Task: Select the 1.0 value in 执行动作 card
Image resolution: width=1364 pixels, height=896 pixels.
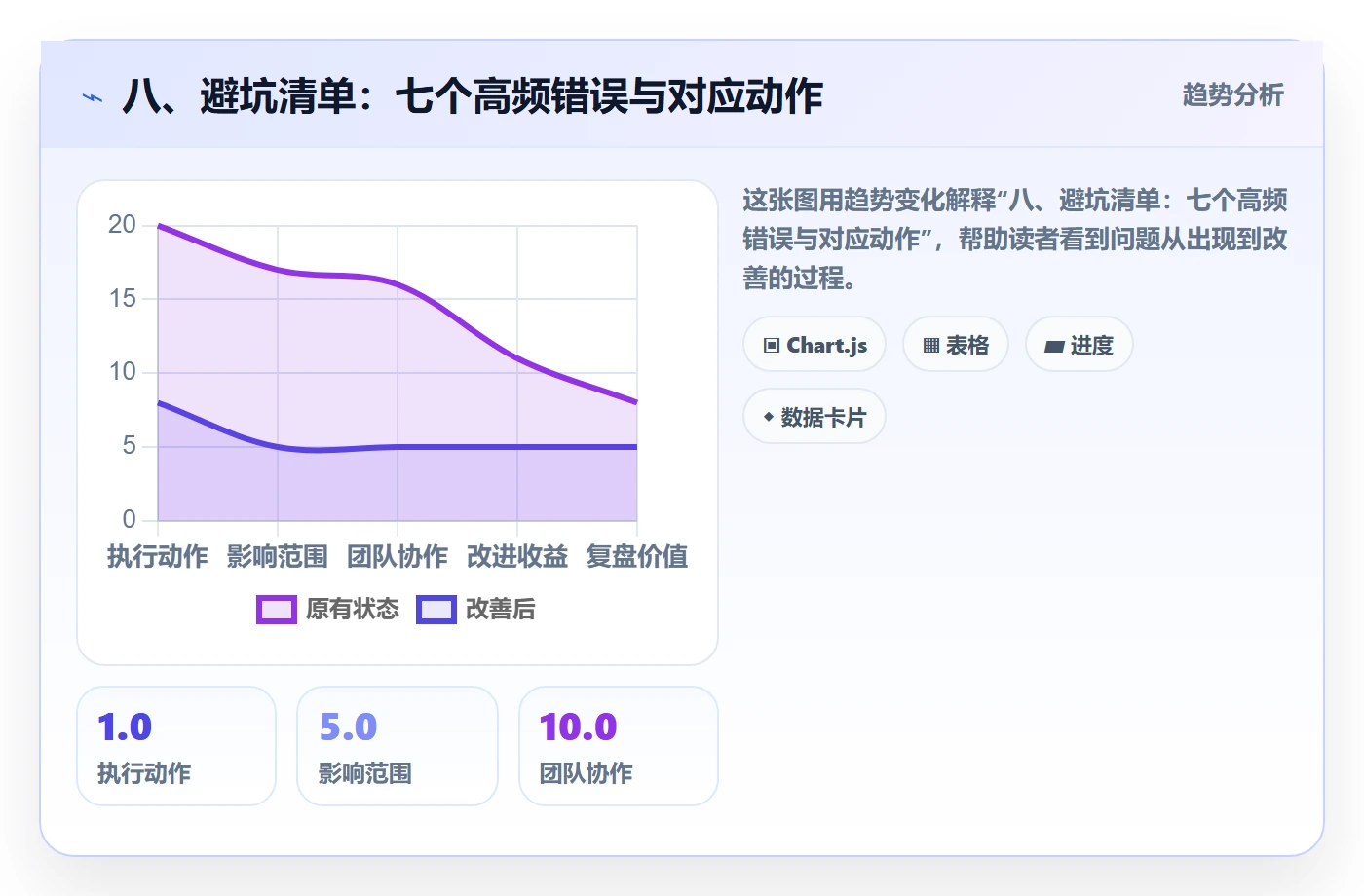Action: click(x=125, y=727)
